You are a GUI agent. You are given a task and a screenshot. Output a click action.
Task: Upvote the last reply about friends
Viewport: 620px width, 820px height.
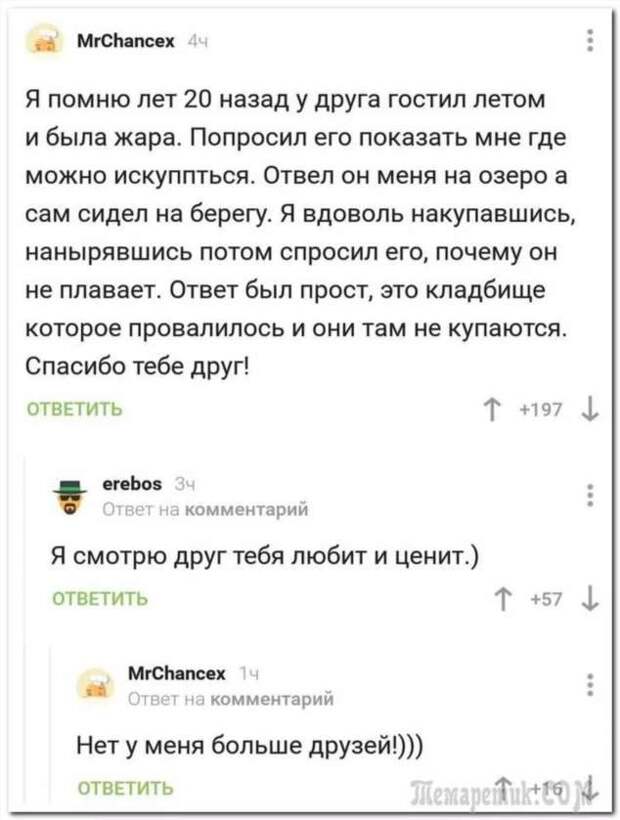click(x=503, y=788)
